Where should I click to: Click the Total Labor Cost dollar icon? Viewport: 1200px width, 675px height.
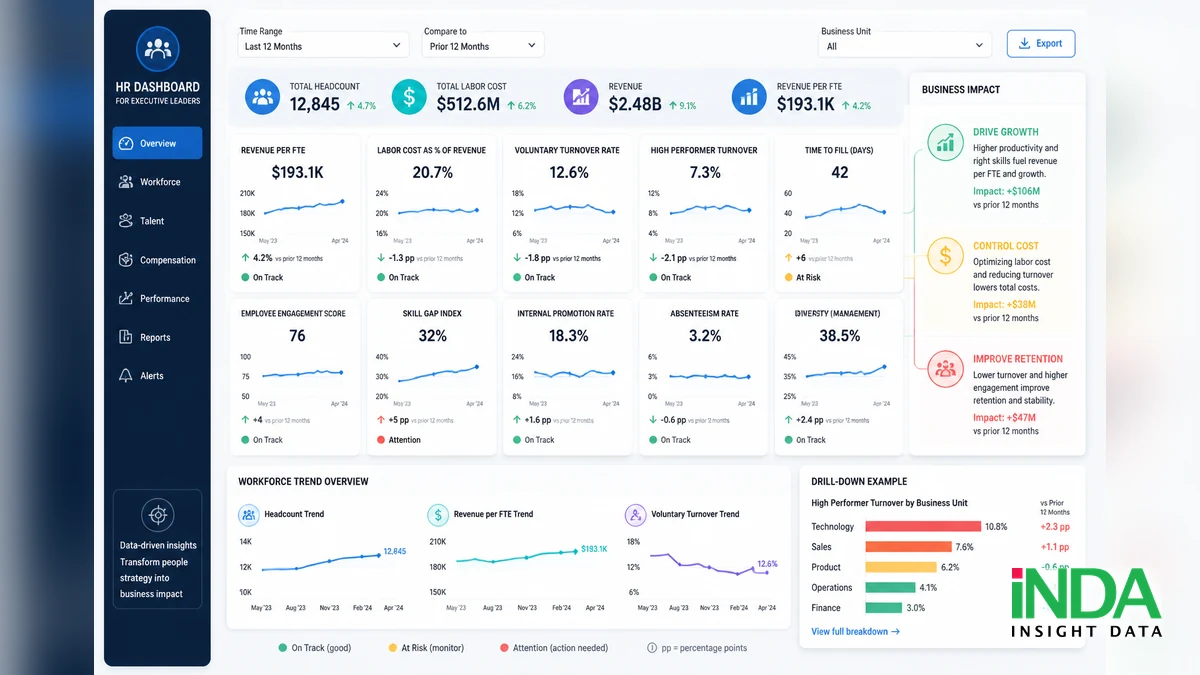(x=409, y=97)
